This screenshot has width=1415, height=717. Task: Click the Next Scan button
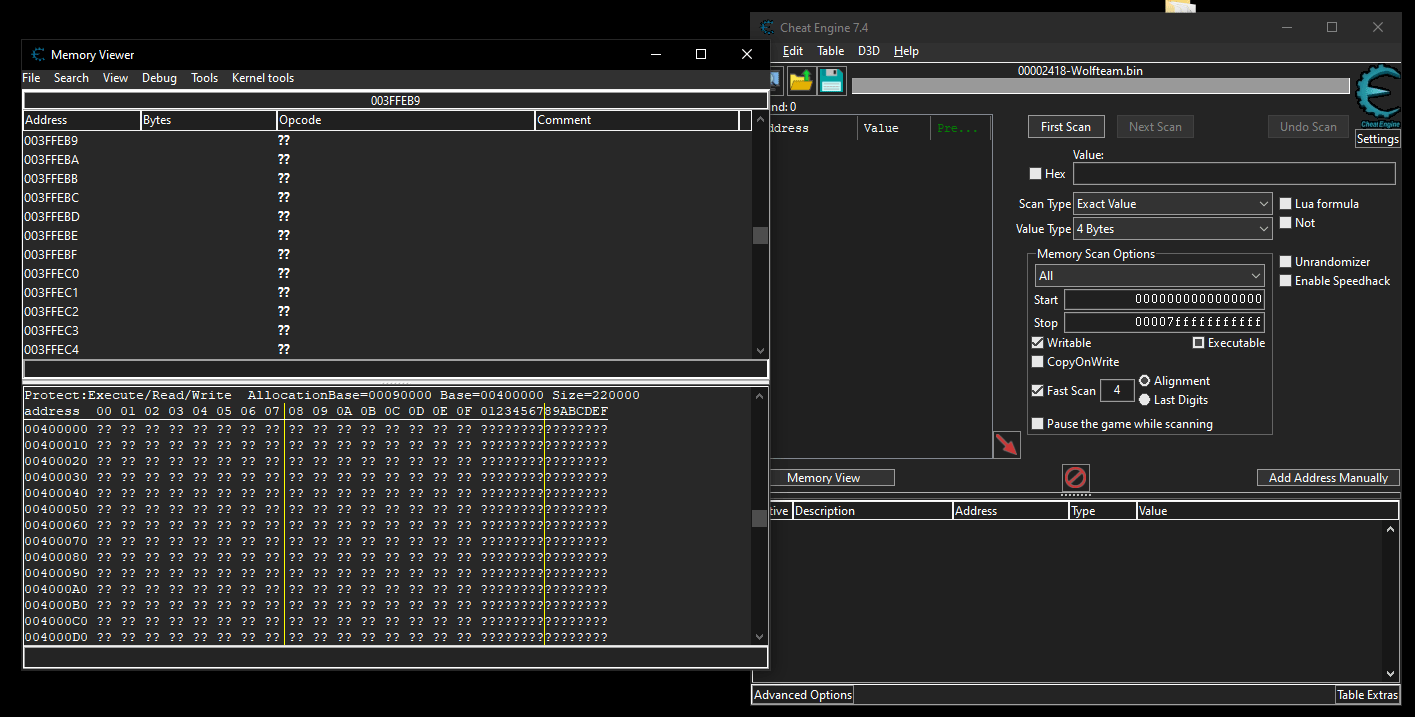(x=1155, y=127)
